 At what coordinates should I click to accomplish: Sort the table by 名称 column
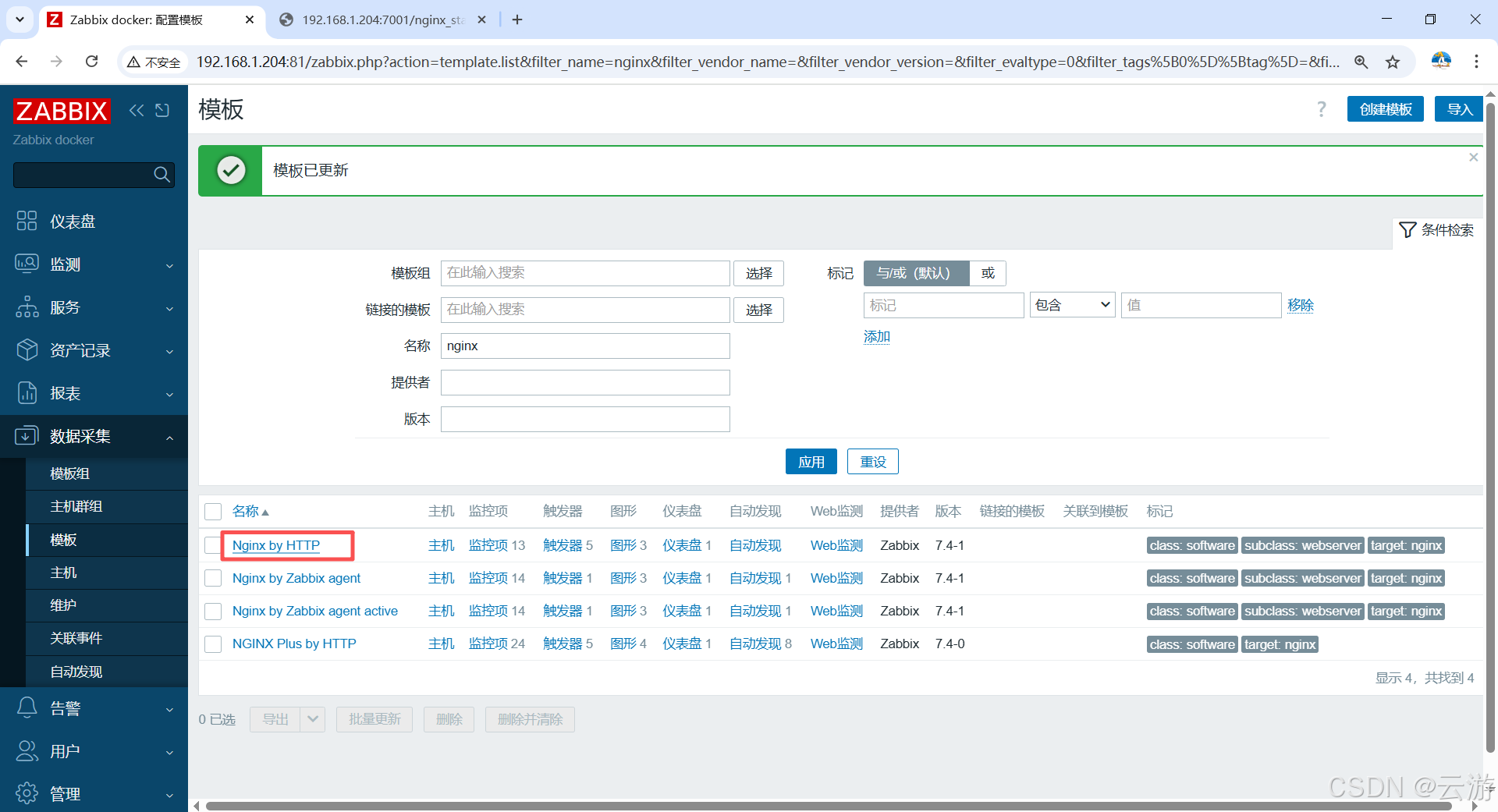point(250,512)
